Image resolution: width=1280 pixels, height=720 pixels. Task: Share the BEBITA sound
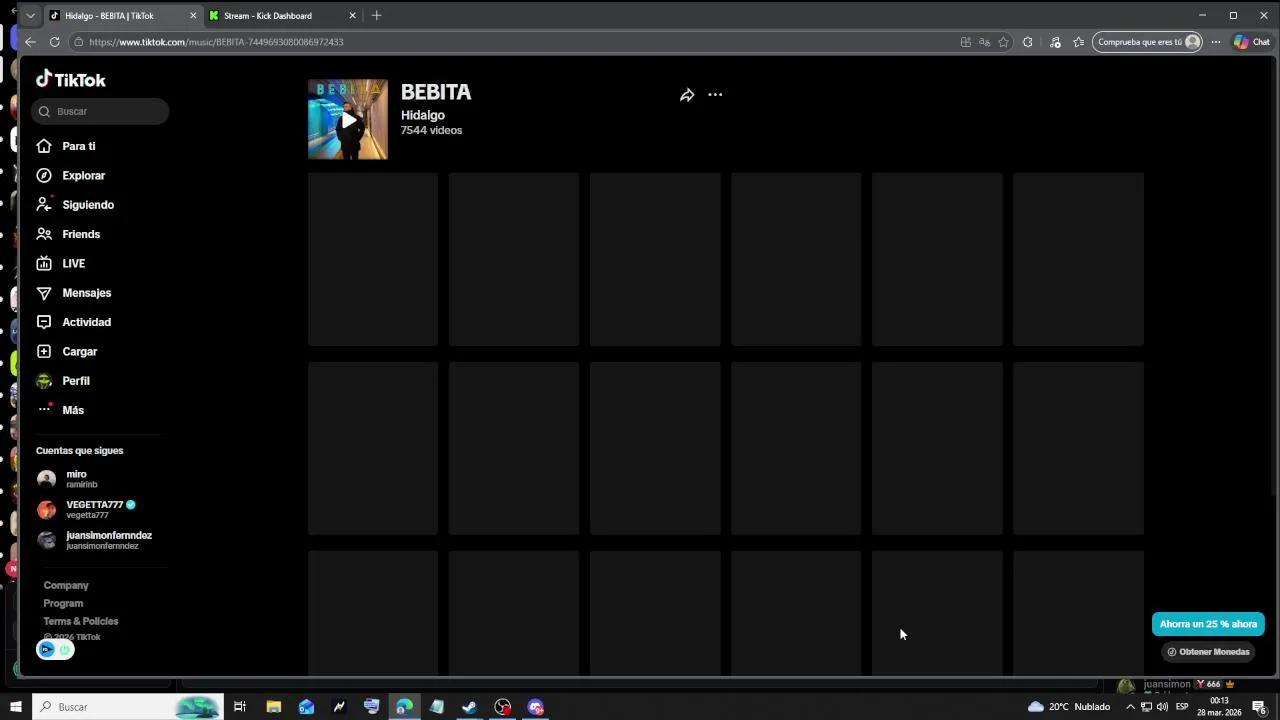pyautogui.click(x=687, y=95)
